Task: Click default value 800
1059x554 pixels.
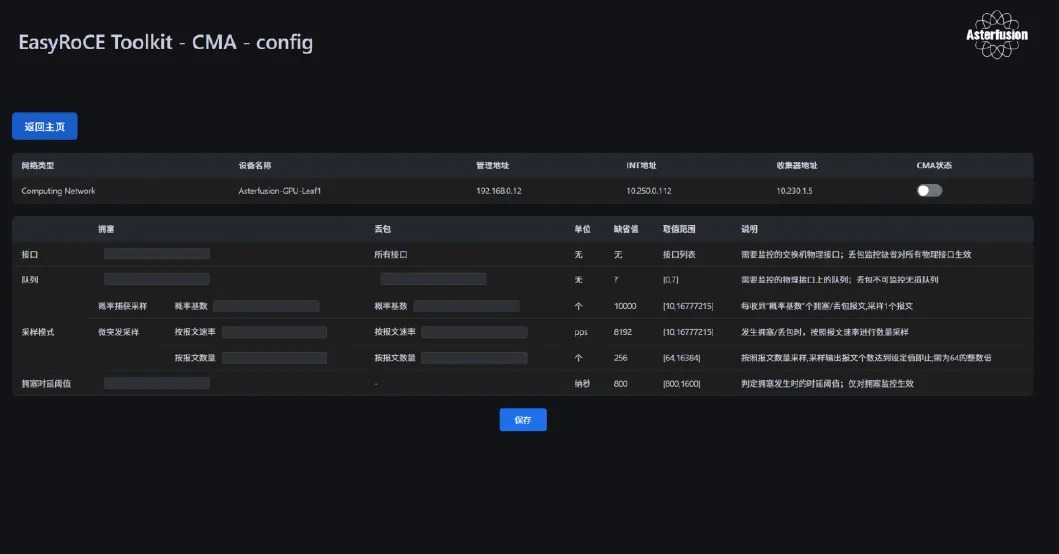Action: (620, 383)
